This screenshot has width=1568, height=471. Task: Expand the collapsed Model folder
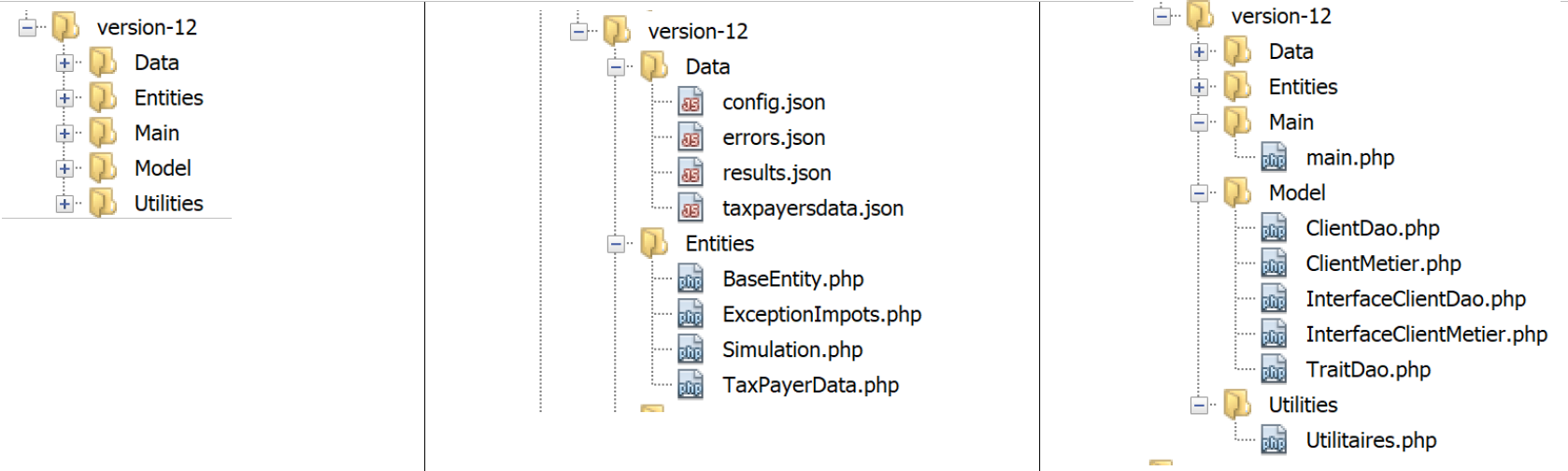click(x=64, y=169)
